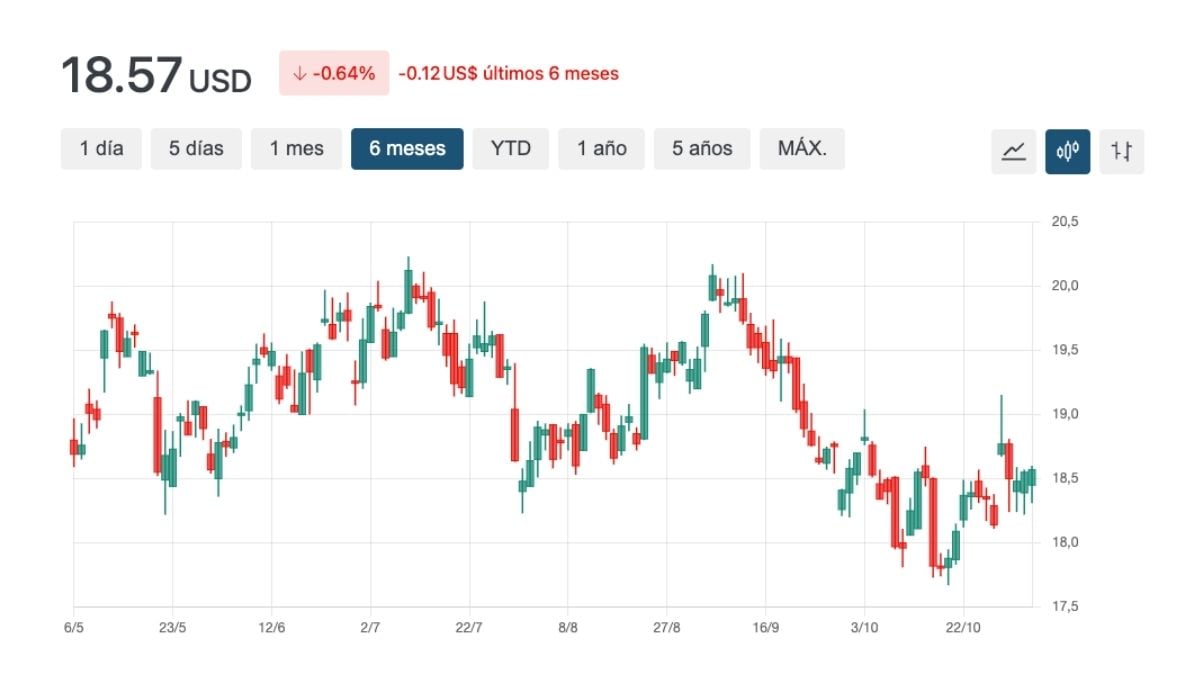Choose the 1 mes range
The height and width of the screenshot is (675, 1200).
coord(296,149)
